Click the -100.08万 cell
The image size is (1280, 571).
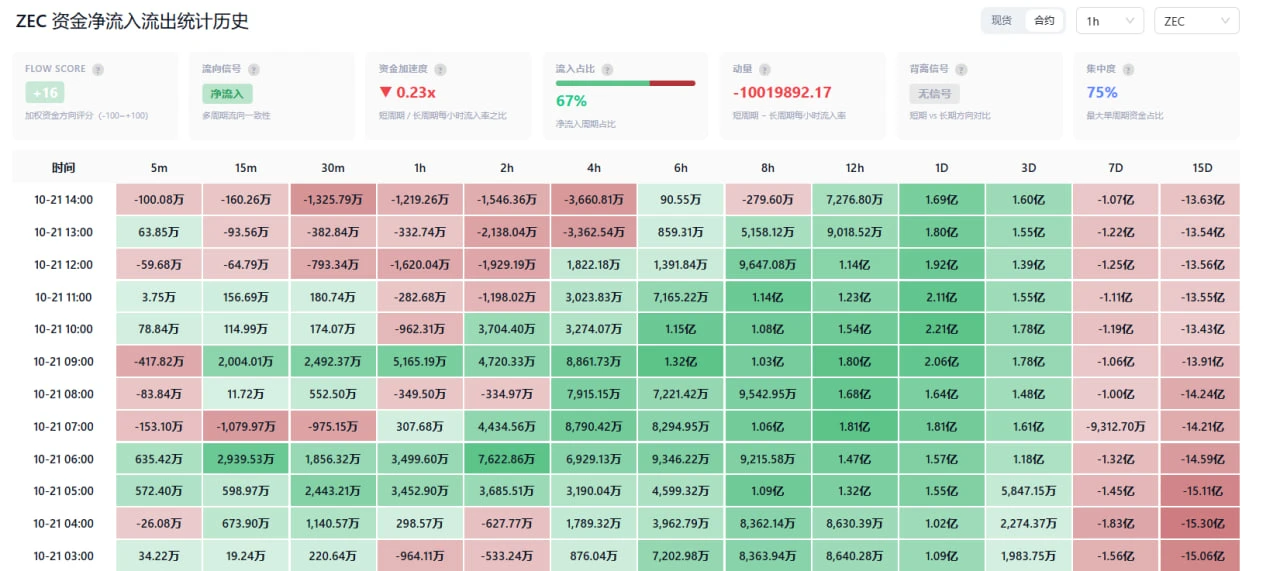click(x=159, y=199)
